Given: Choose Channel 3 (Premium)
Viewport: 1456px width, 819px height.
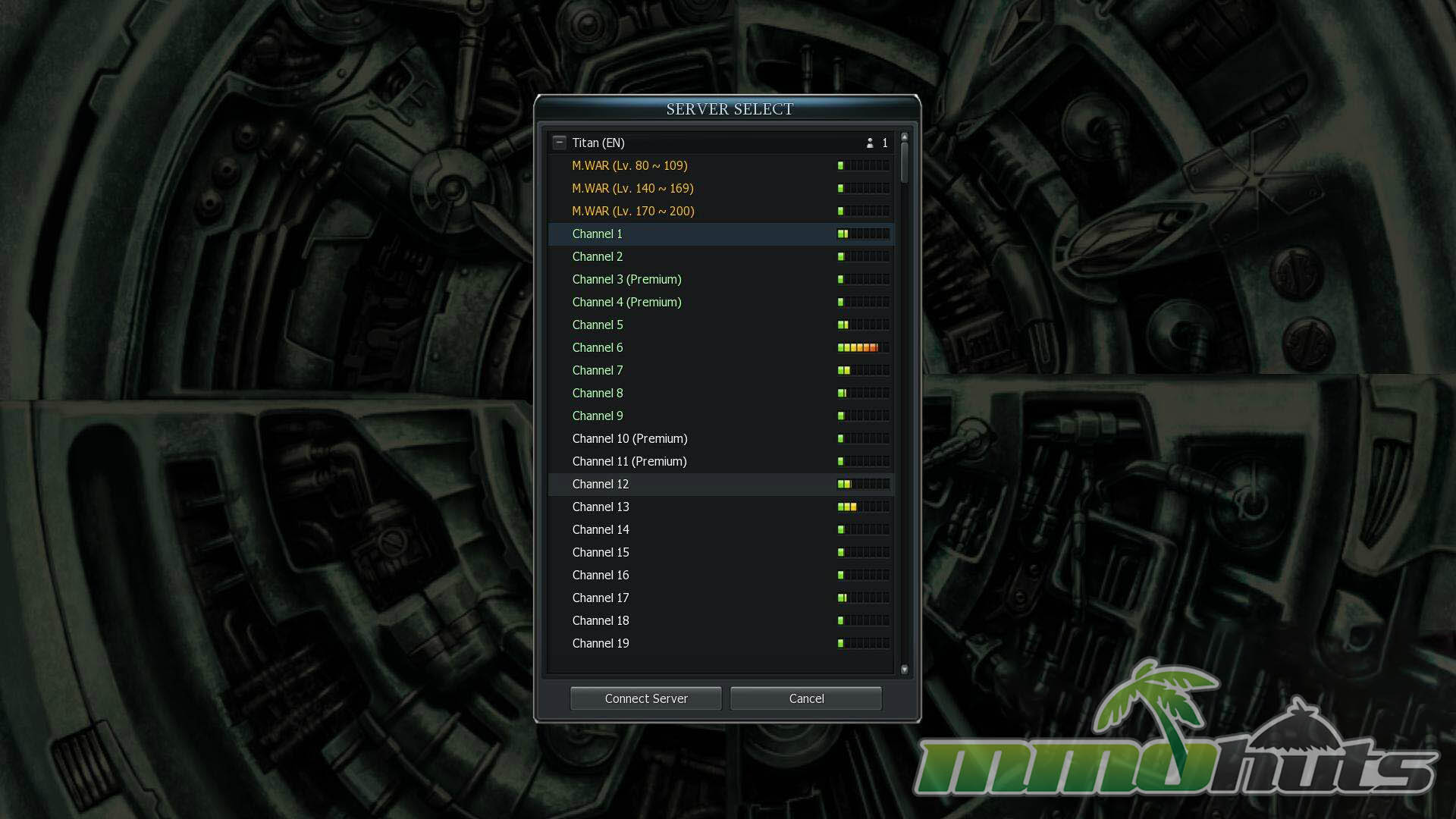Looking at the screenshot, I should (x=626, y=279).
